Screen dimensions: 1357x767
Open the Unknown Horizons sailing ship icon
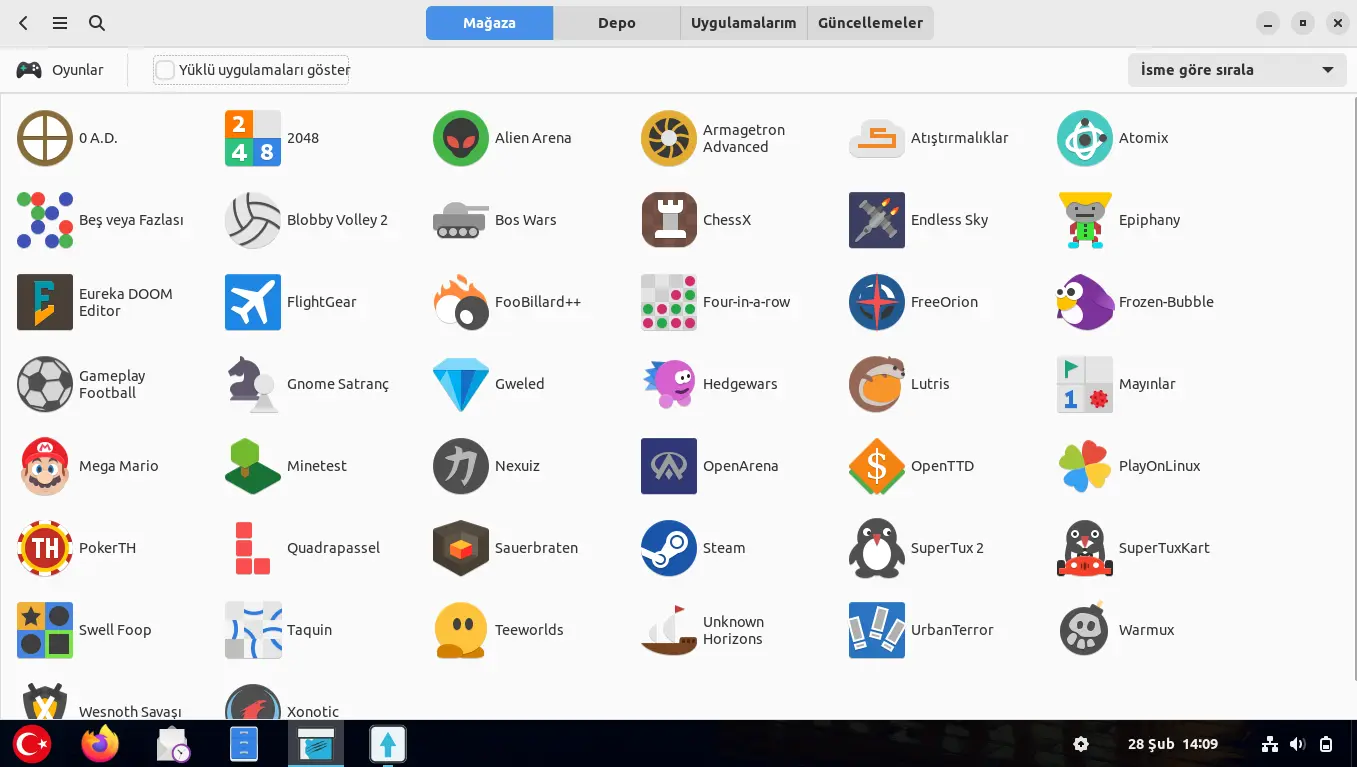point(669,630)
